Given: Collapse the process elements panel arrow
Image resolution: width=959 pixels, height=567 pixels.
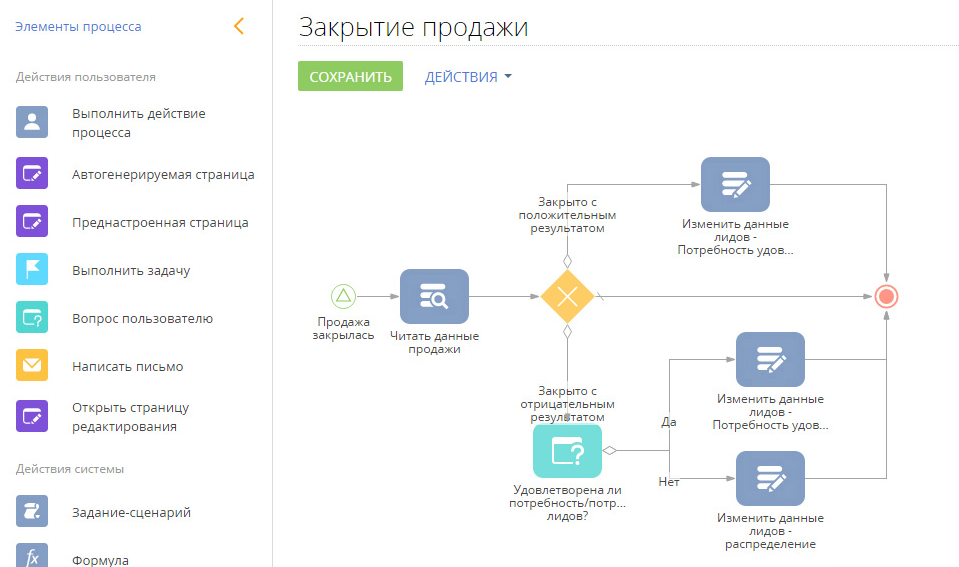Looking at the screenshot, I should [239, 26].
